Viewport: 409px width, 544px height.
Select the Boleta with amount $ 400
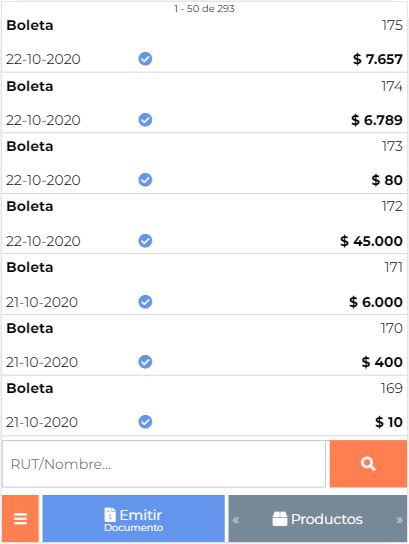click(x=204, y=345)
